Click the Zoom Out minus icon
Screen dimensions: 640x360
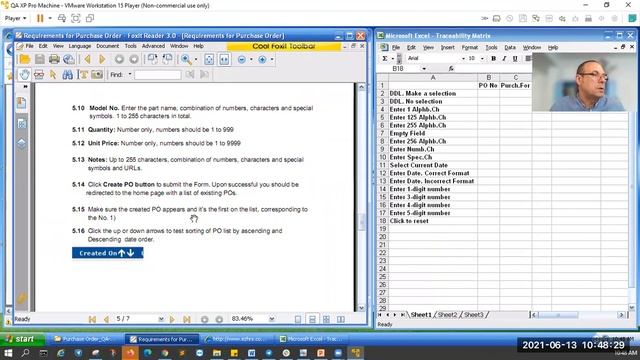tap(242, 60)
